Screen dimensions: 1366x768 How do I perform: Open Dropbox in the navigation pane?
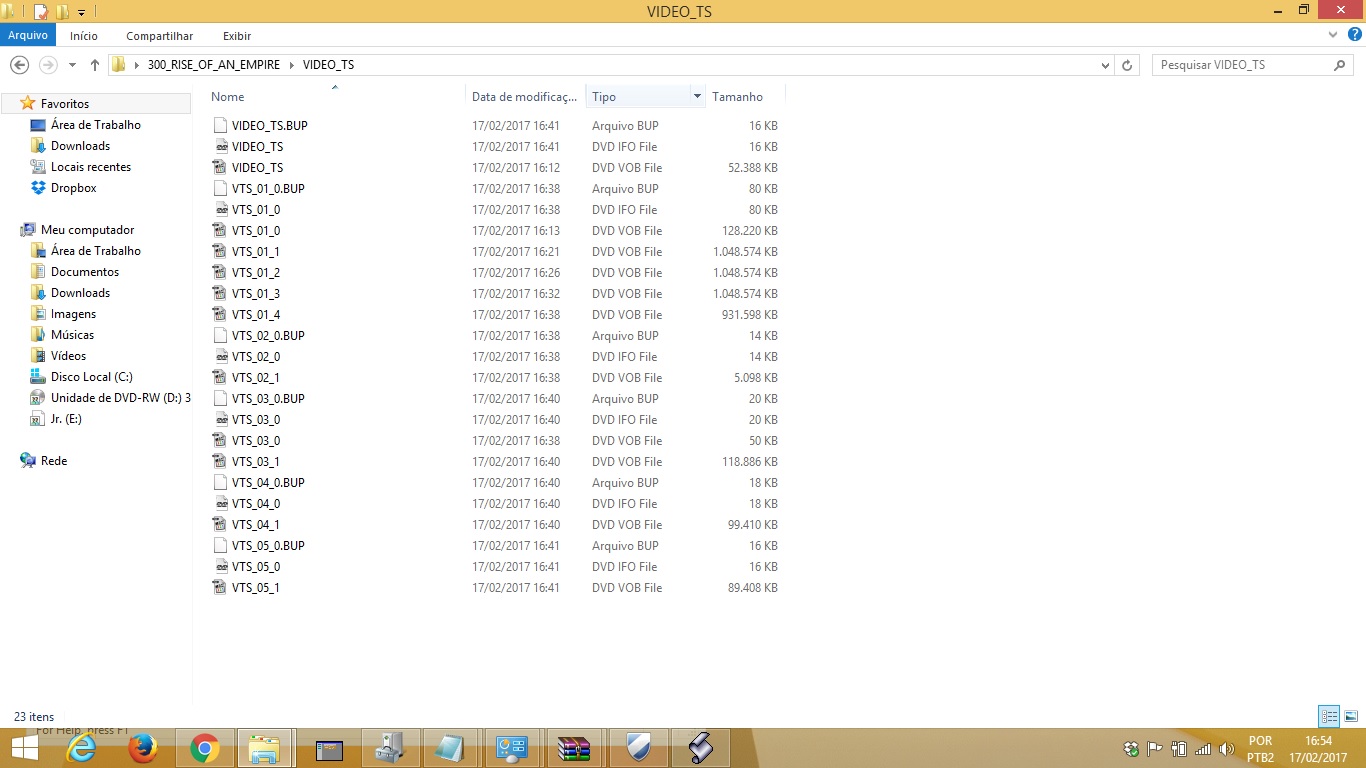74,188
